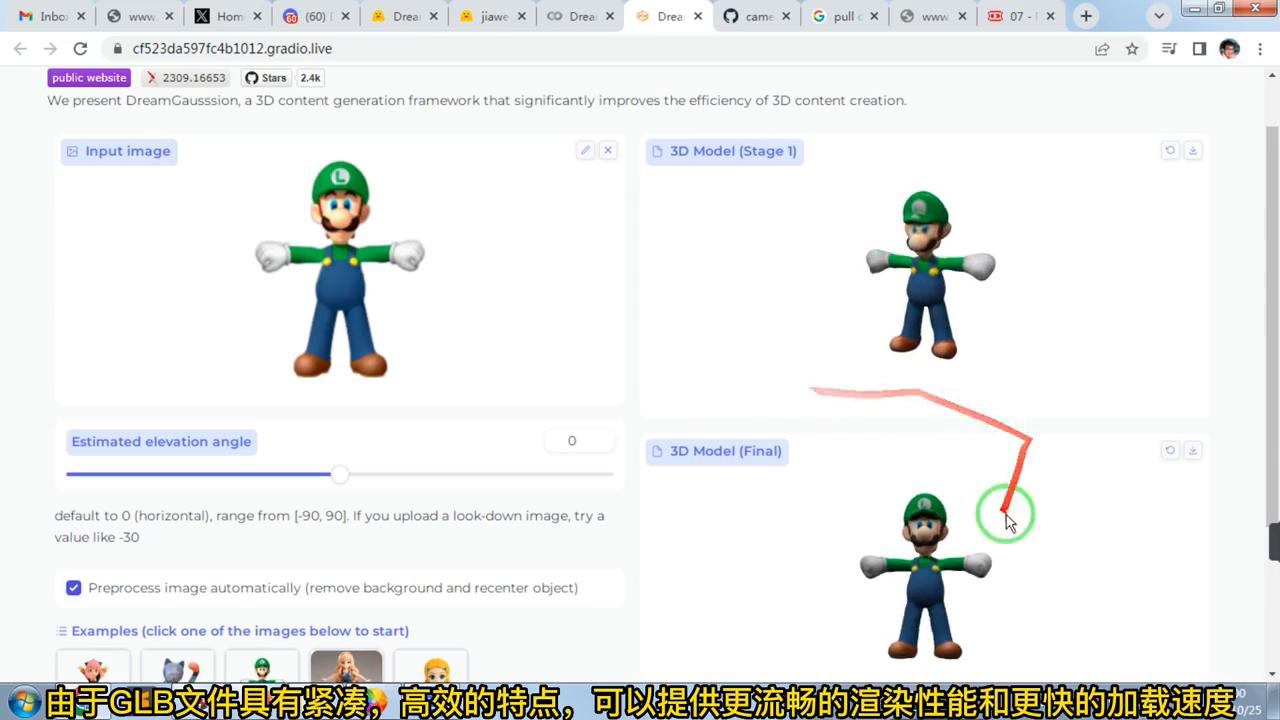Click the elevation angle slider track
This screenshot has height=720, width=1280.
tap(340, 474)
